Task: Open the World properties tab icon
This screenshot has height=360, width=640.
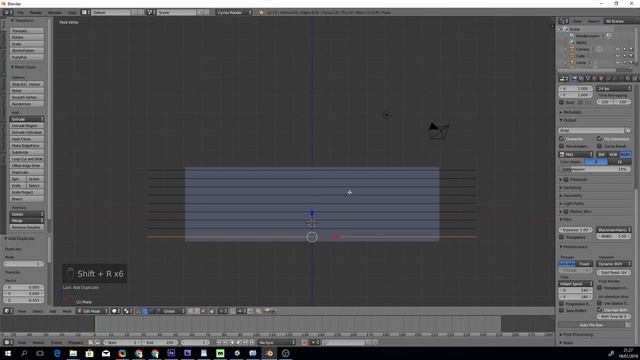Action: point(594,78)
